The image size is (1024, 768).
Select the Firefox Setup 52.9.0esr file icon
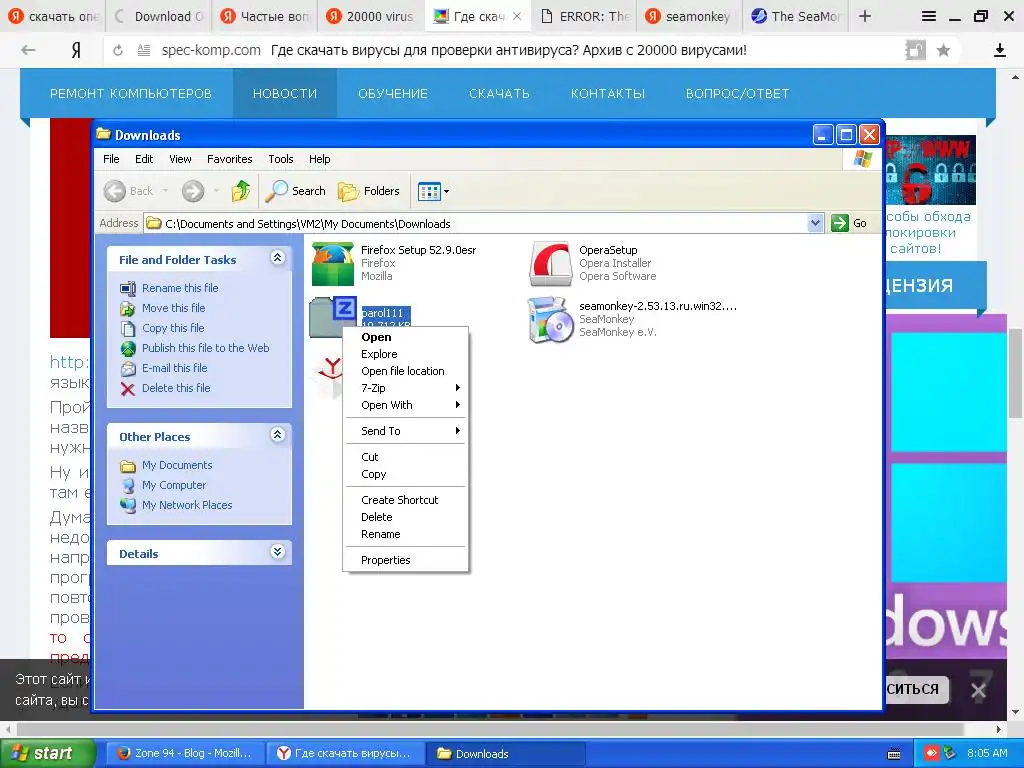pyautogui.click(x=332, y=264)
